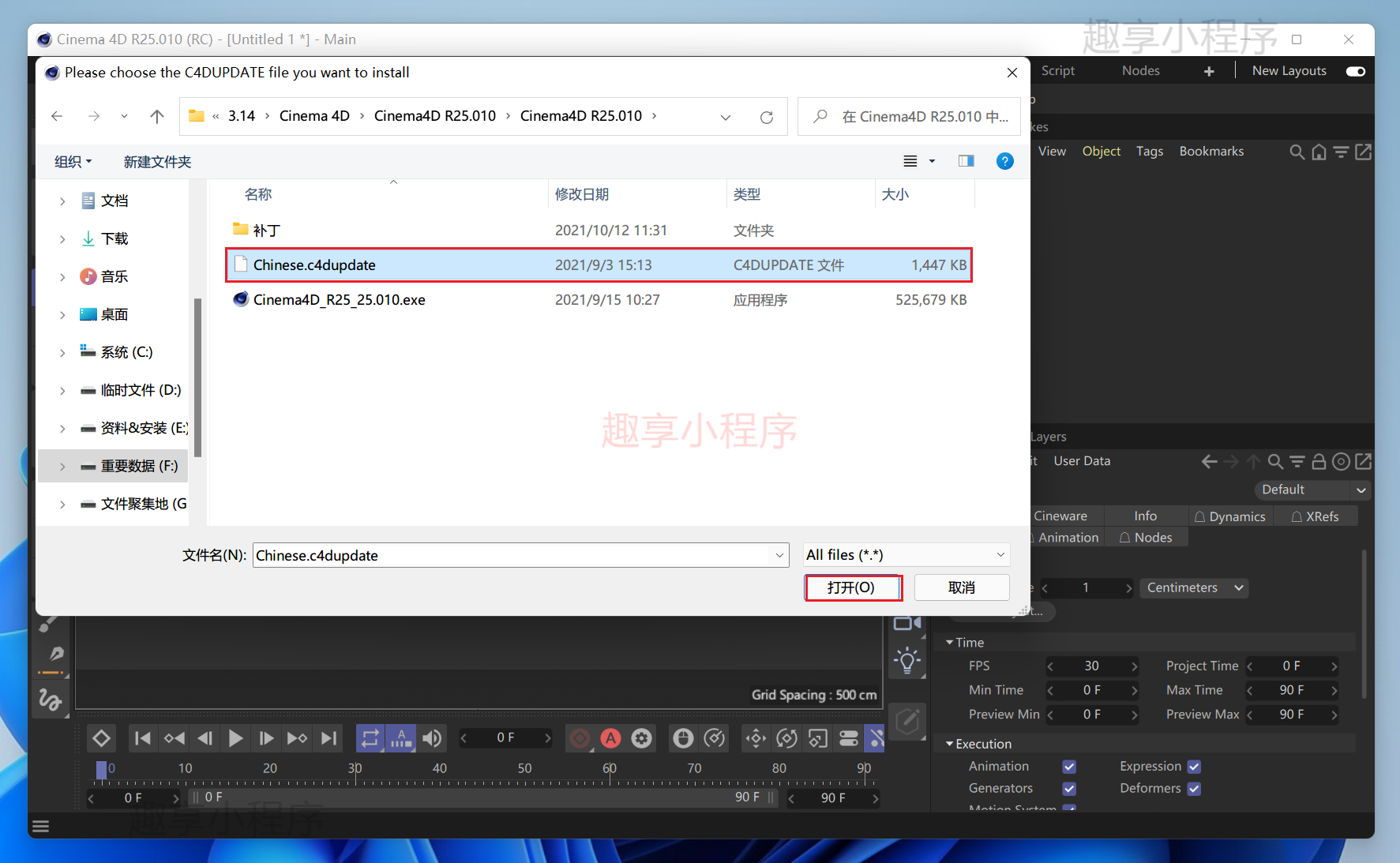Open the Default mode dropdown

pyautogui.click(x=1312, y=490)
